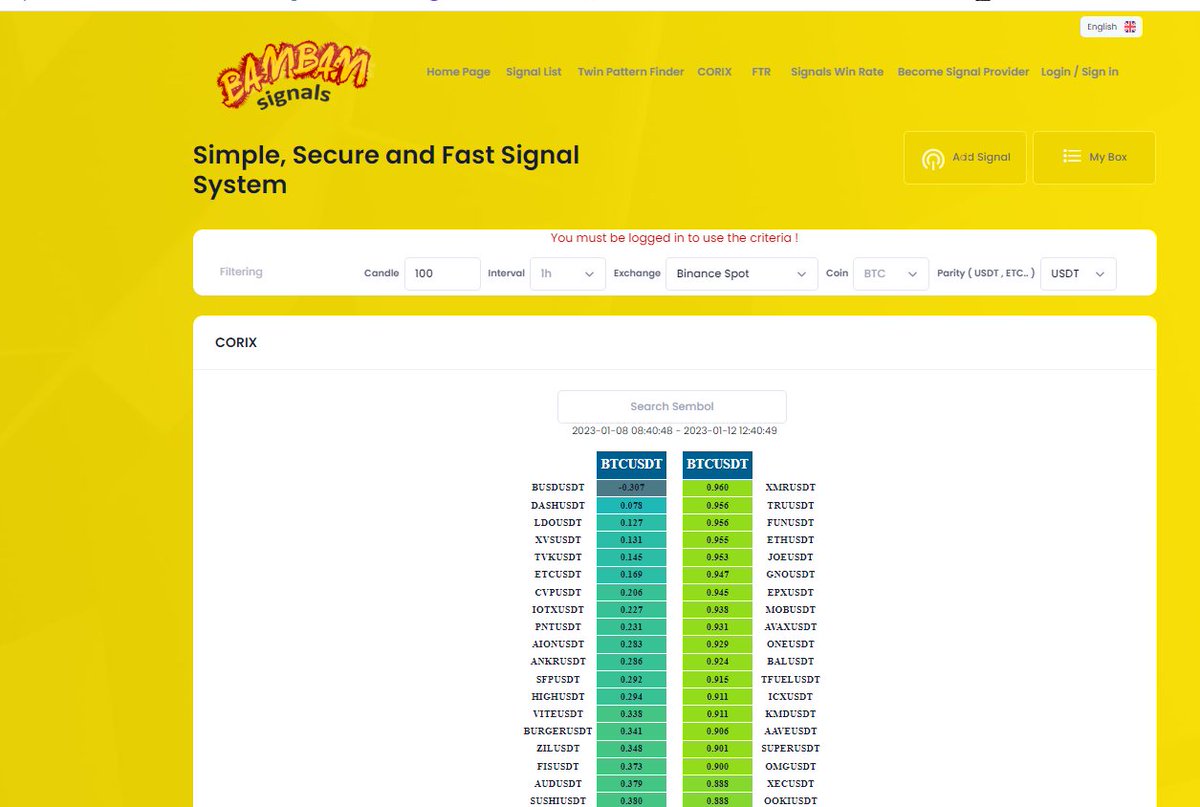Screen dimensions: 1200x807
Task: Select the CORIX menu item
Action: click(714, 72)
